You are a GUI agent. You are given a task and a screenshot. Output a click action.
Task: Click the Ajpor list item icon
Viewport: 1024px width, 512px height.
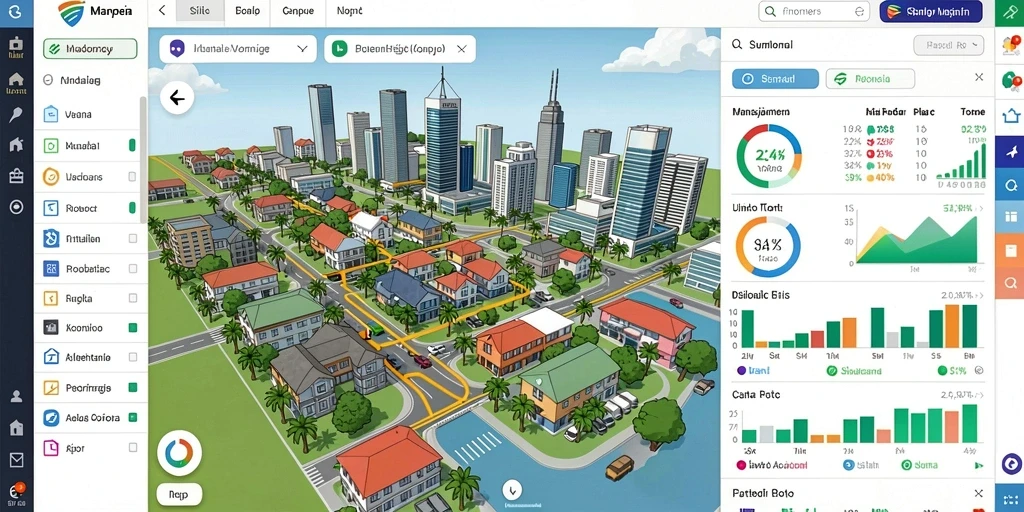coord(51,448)
